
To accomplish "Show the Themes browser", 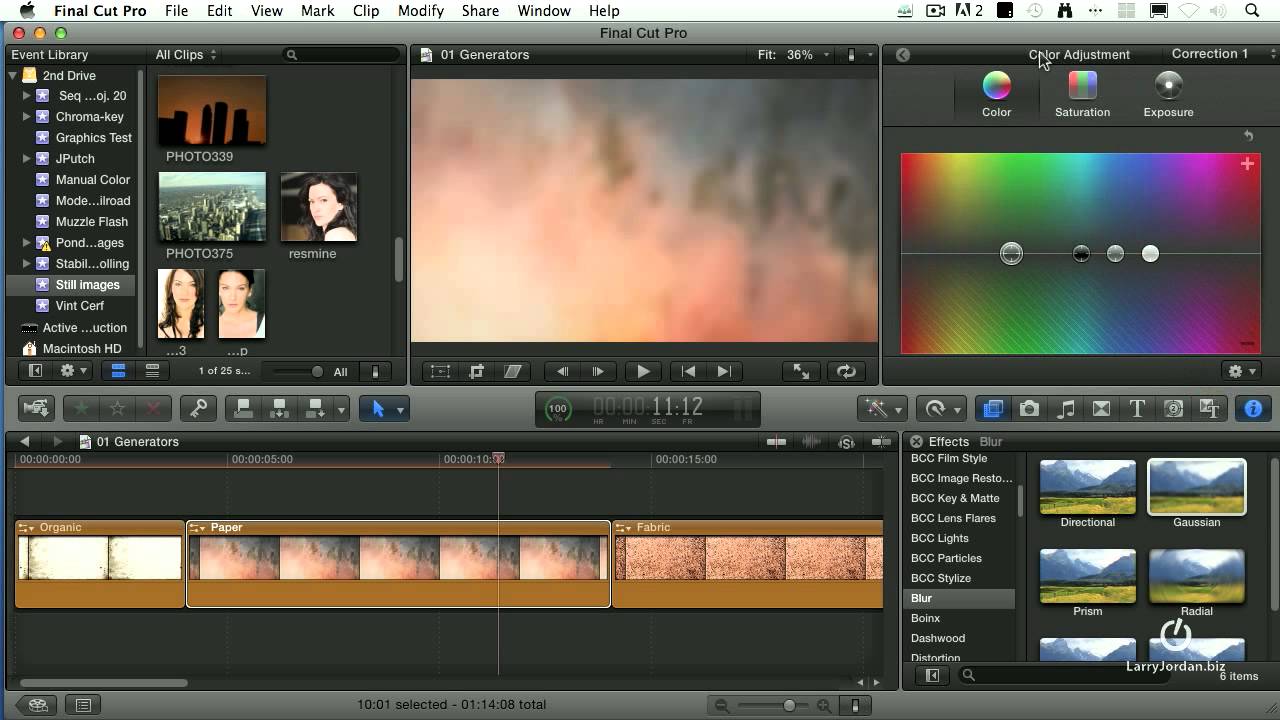I will pos(1210,408).
